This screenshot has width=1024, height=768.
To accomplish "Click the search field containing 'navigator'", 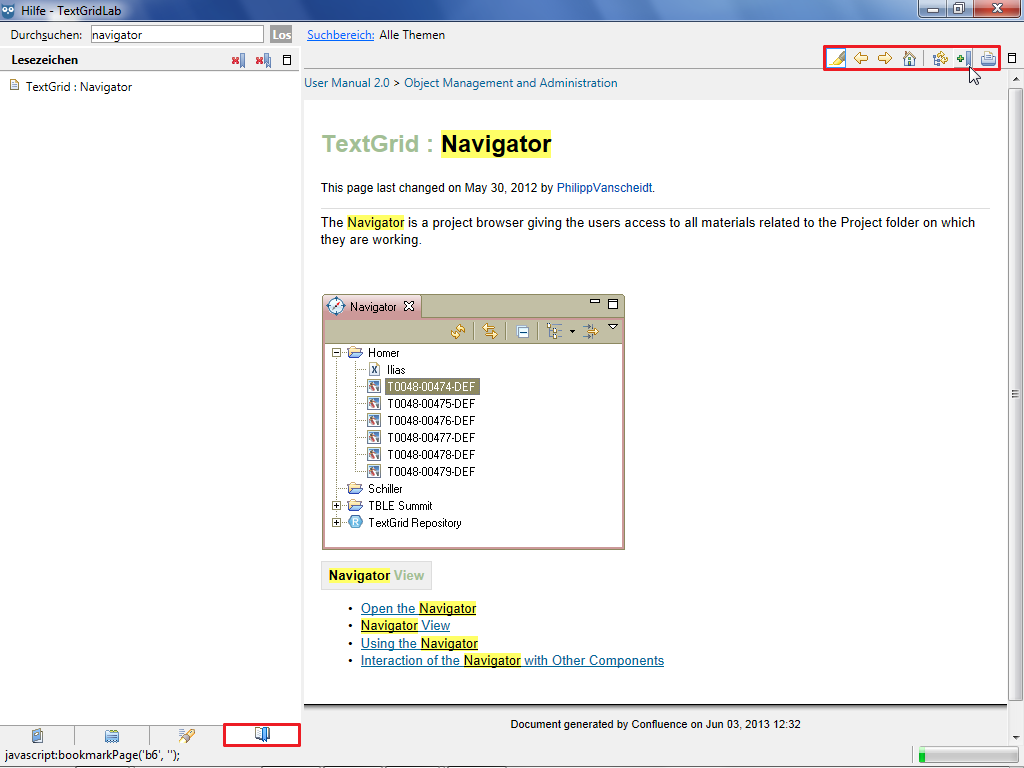I will [x=176, y=35].
